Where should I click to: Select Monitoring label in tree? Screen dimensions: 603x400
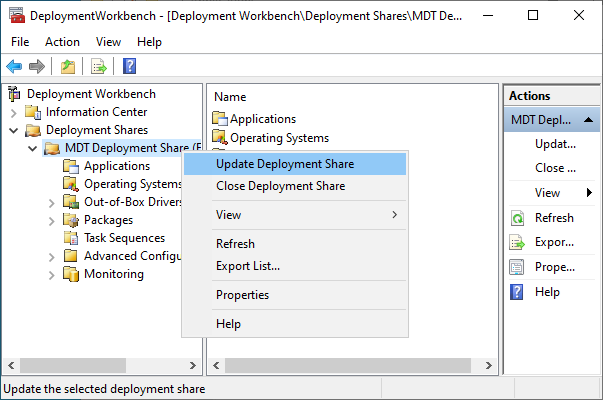tap(114, 274)
